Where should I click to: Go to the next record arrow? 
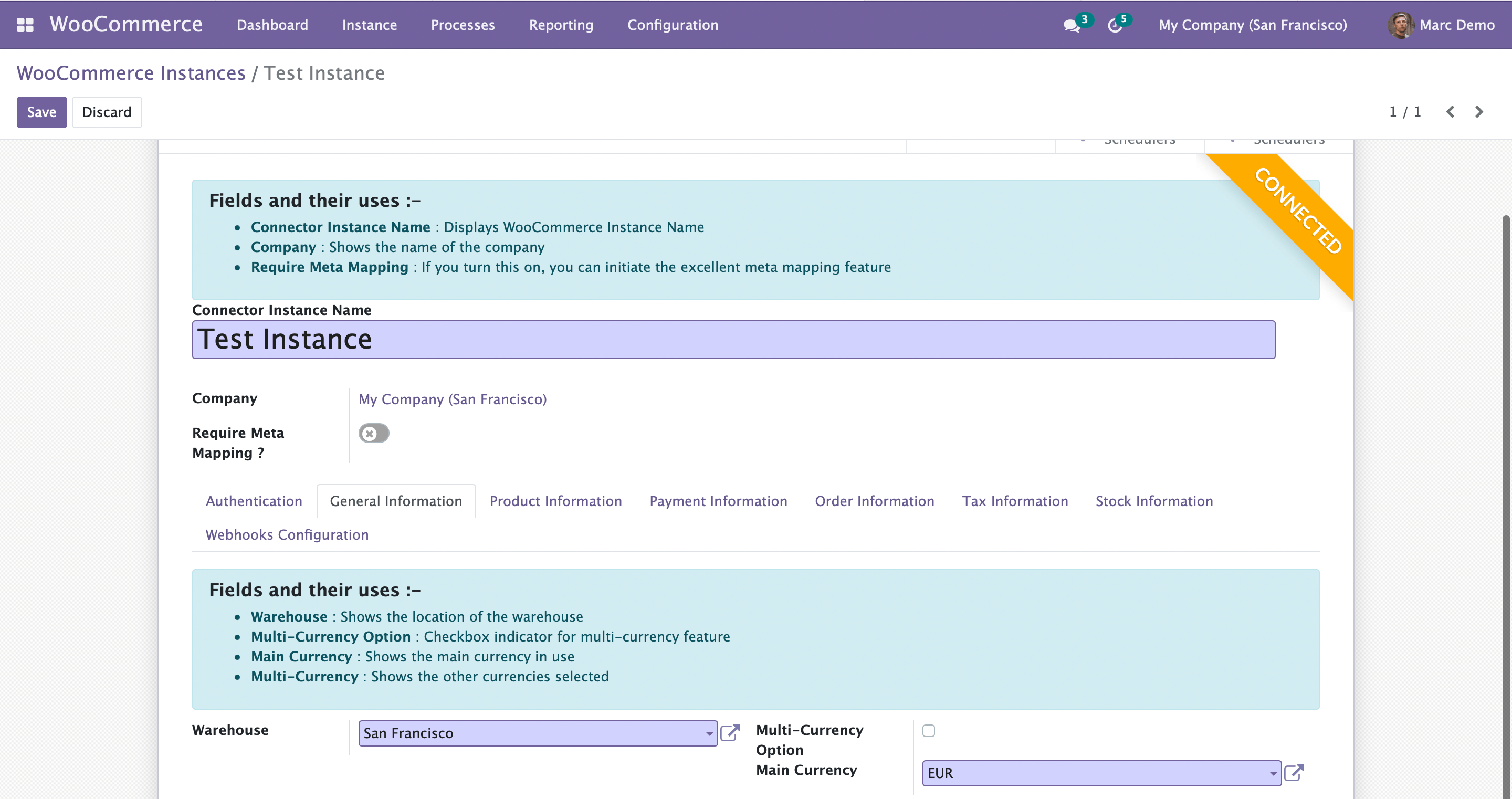[1479, 111]
